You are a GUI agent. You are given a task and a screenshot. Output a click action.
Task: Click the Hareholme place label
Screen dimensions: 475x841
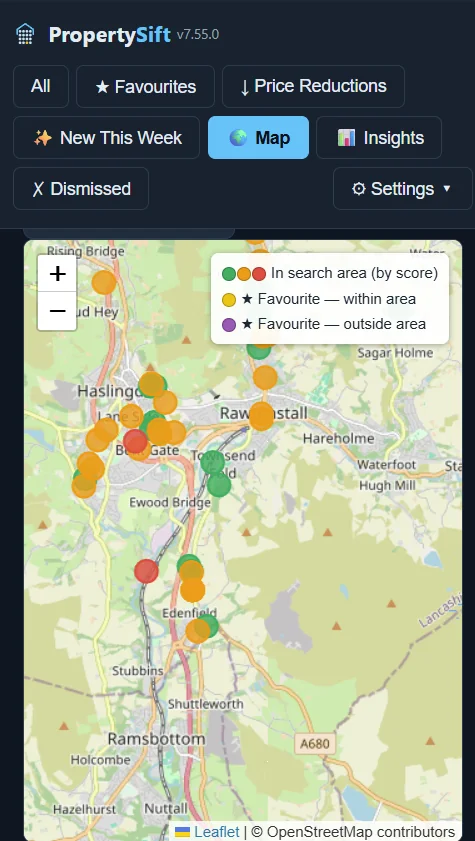(x=337, y=438)
